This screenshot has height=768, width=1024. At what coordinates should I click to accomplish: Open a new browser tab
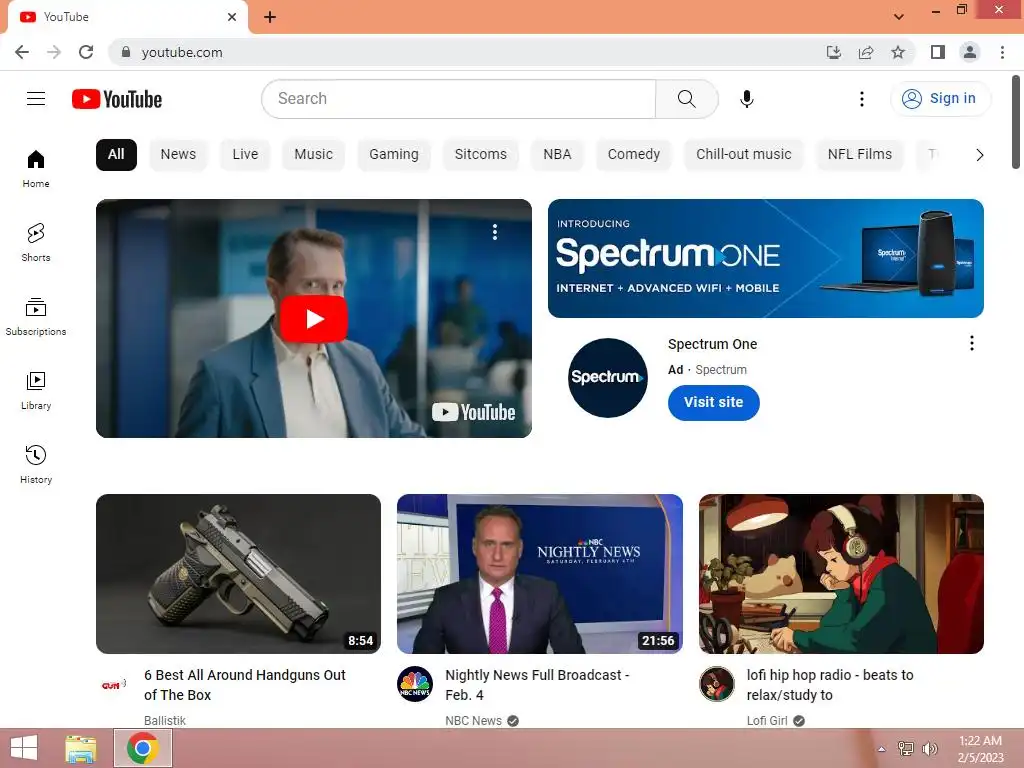(270, 17)
